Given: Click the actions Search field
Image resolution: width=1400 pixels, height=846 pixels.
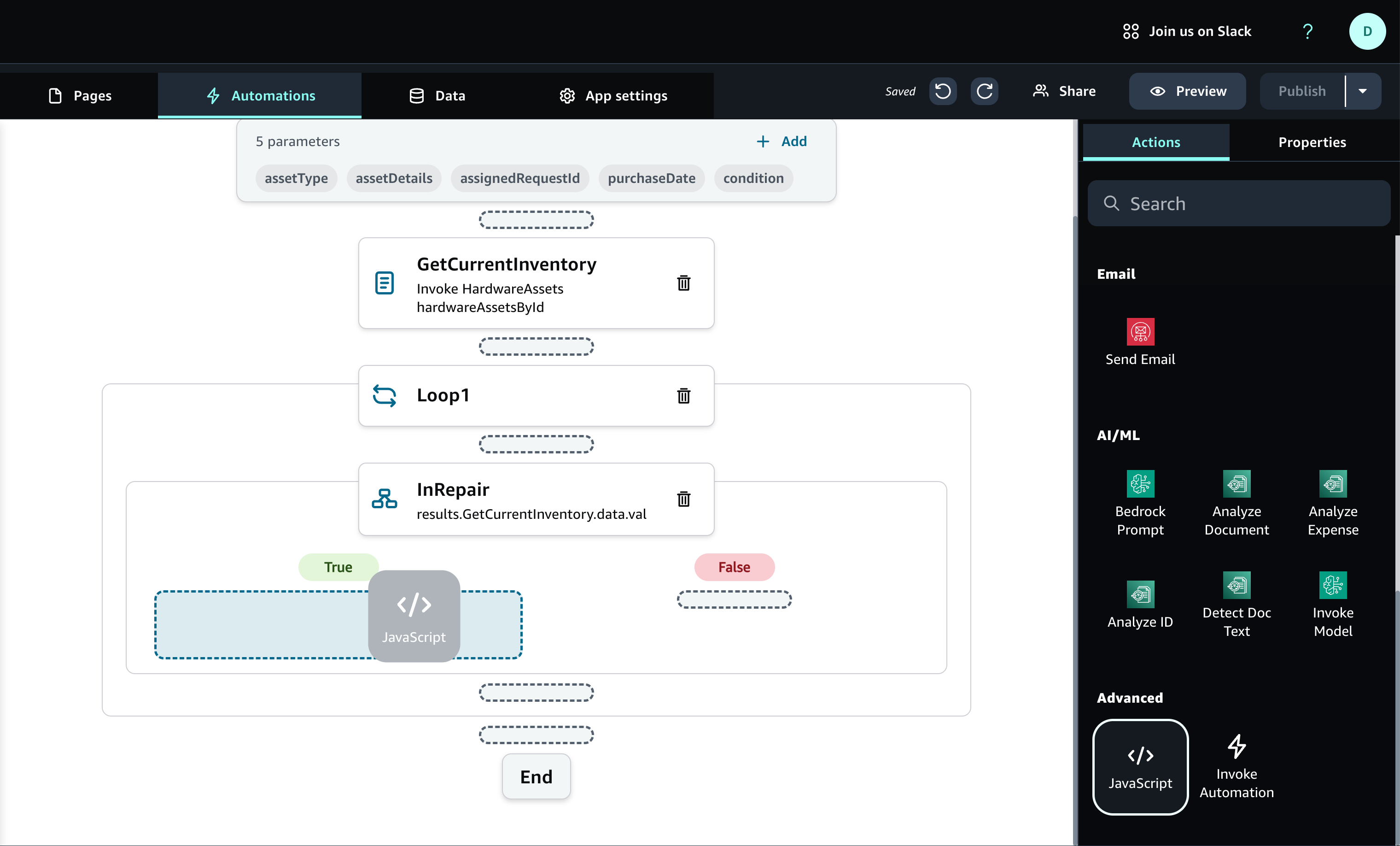Looking at the screenshot, I should 1239,204.
